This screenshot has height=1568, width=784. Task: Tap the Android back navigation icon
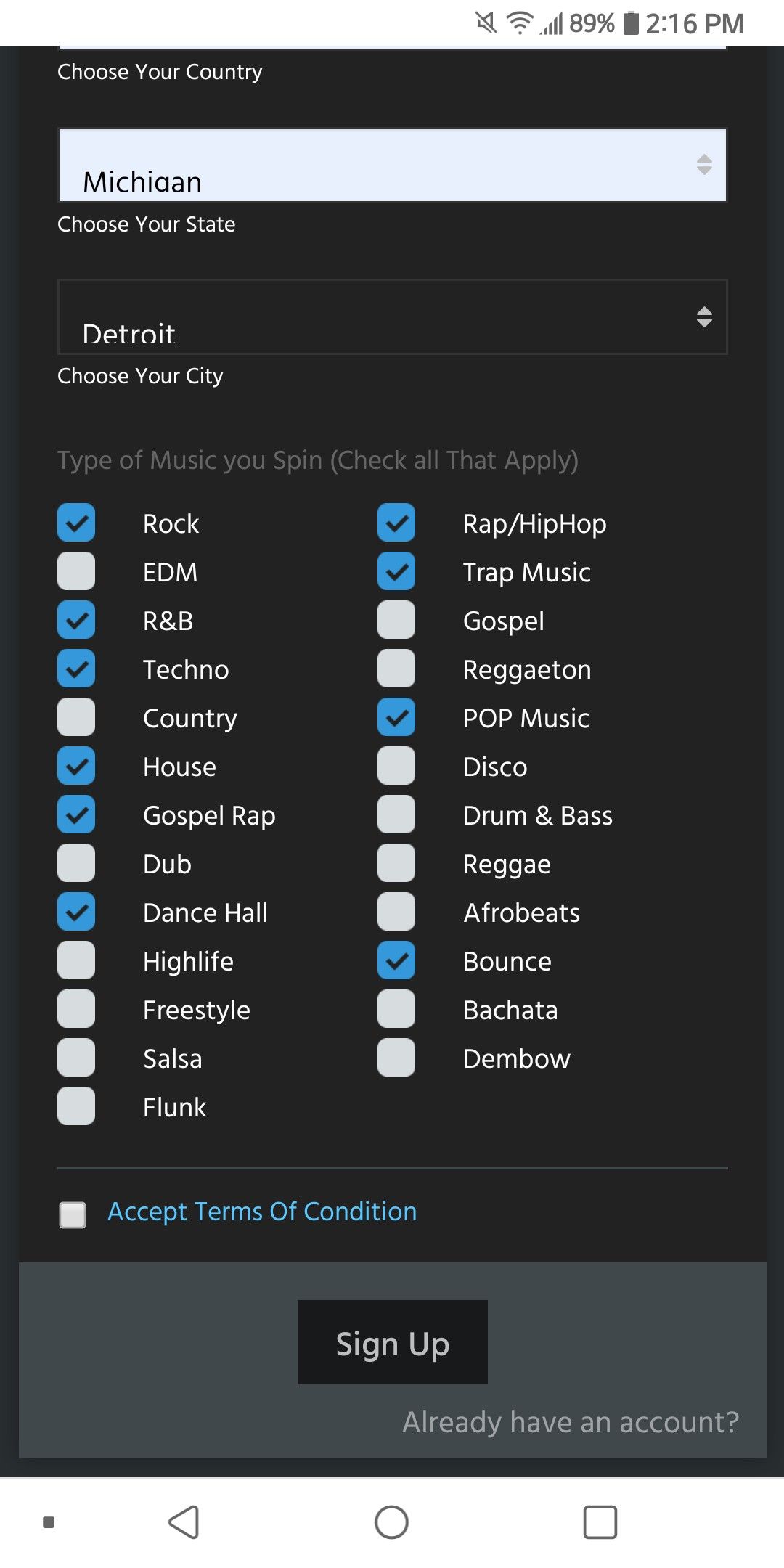184,1522
